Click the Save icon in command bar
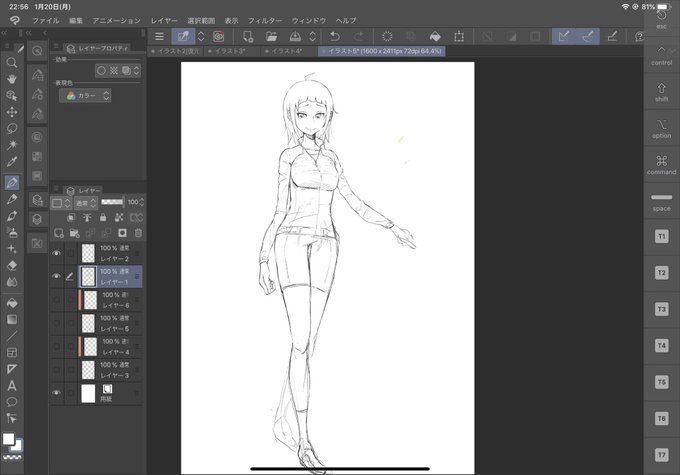The image size is (680, 475). [295, 36]
